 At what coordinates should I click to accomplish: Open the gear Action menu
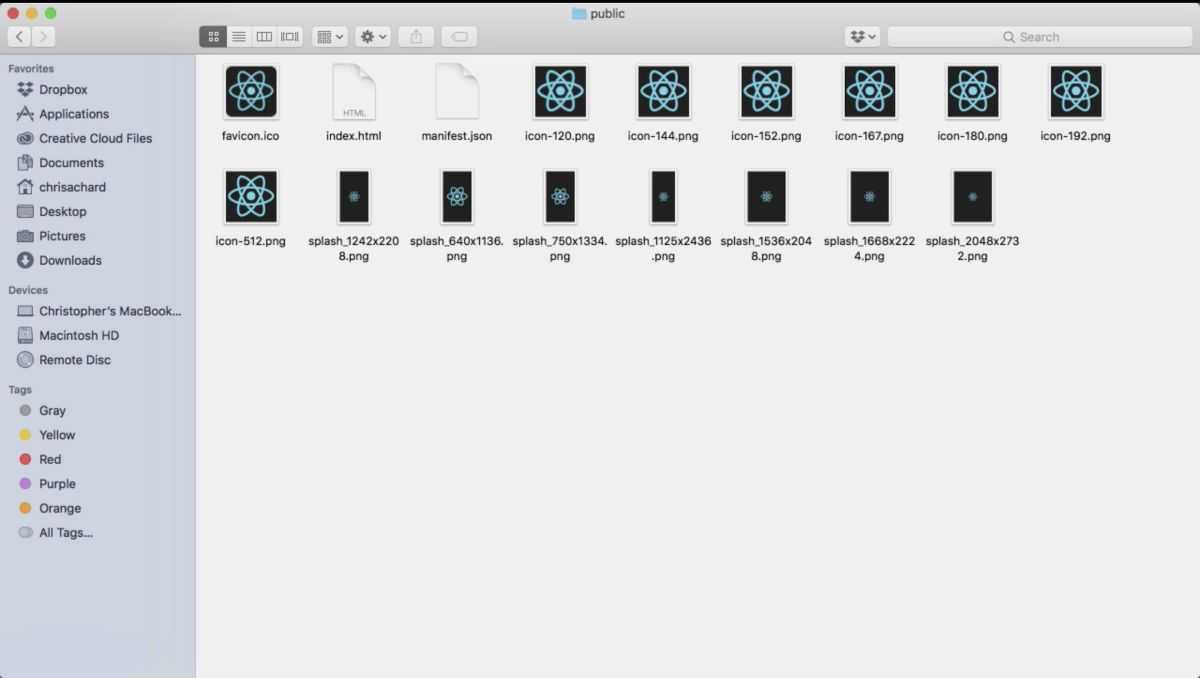pyautogui.click(x=373, y=37)
